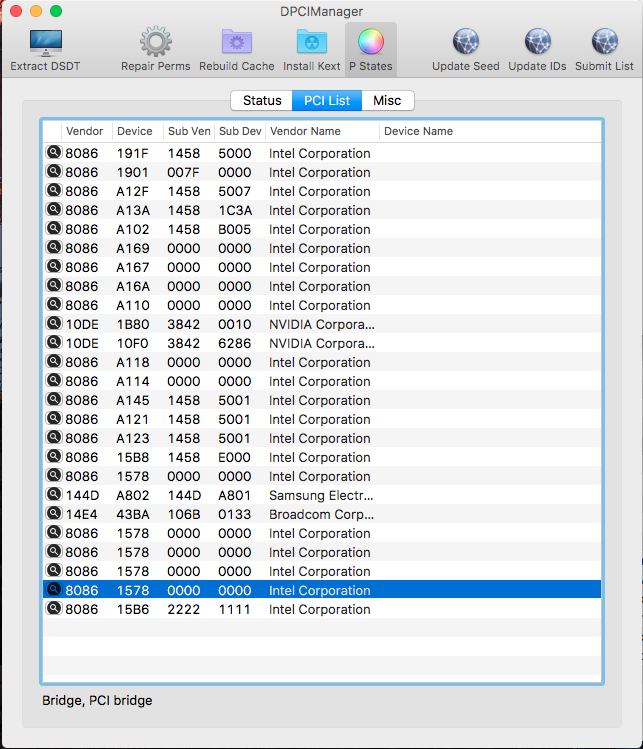643x749 pixels.
Task: Click the DPCIManager window title
Action: pyautogui.click(x=321, y=11)
